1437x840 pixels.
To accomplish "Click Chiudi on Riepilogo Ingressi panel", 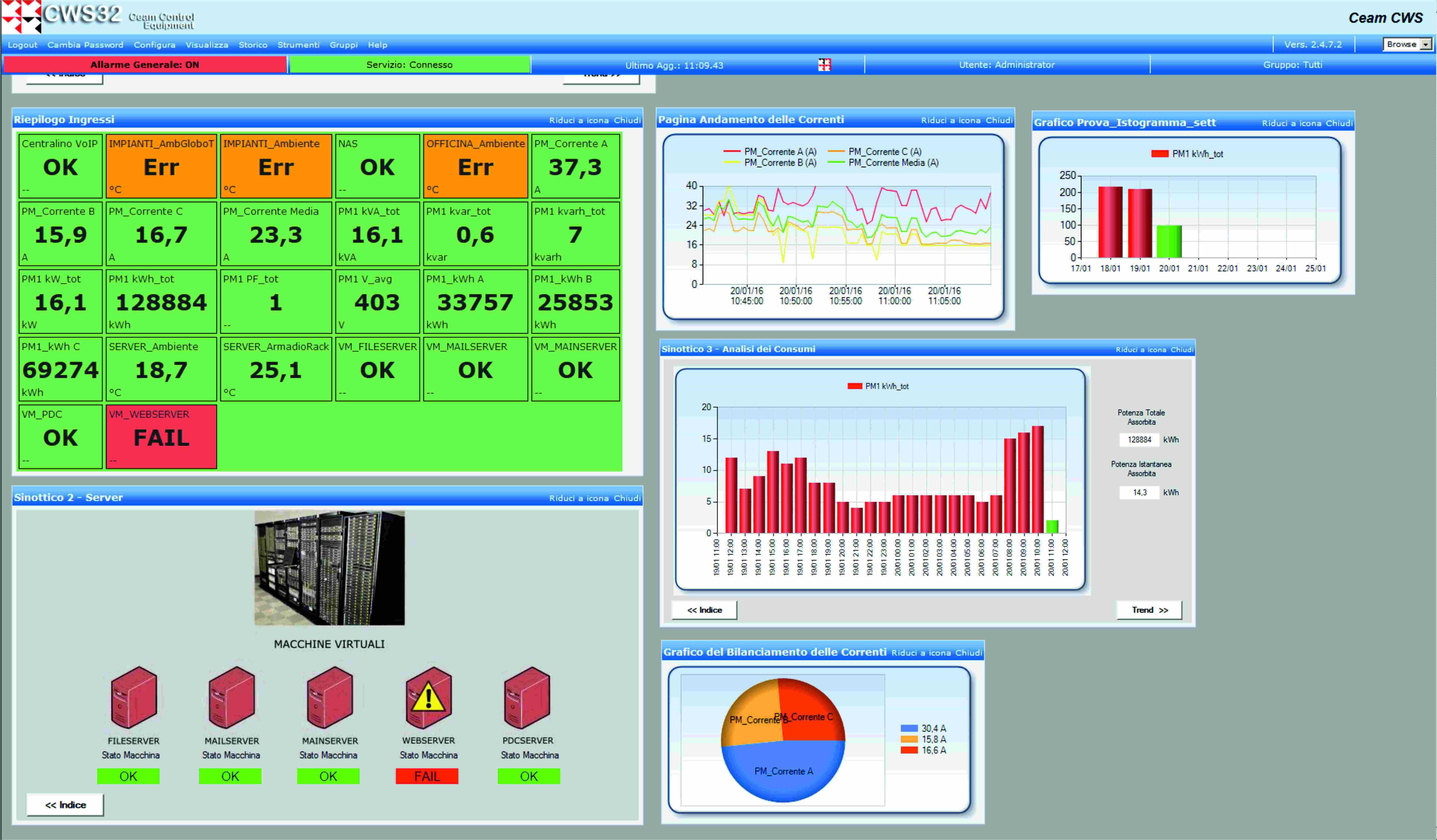I will pos(627,120).
